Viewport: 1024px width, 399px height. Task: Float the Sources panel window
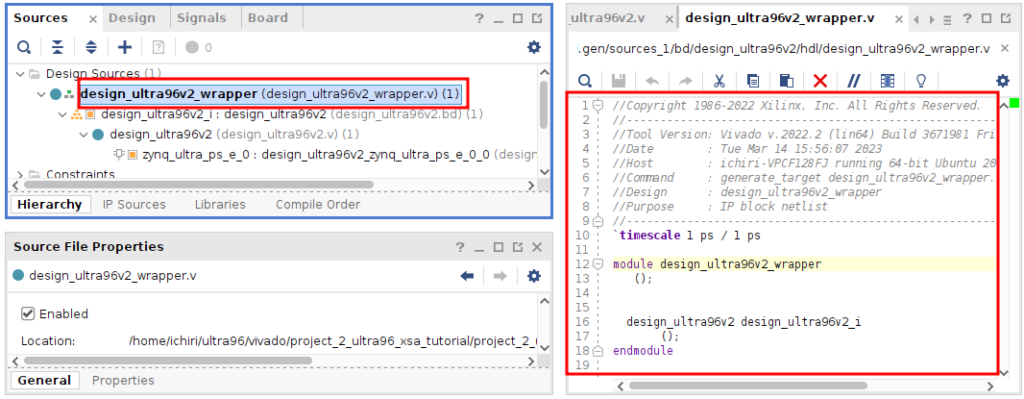(x=537, y=18)
